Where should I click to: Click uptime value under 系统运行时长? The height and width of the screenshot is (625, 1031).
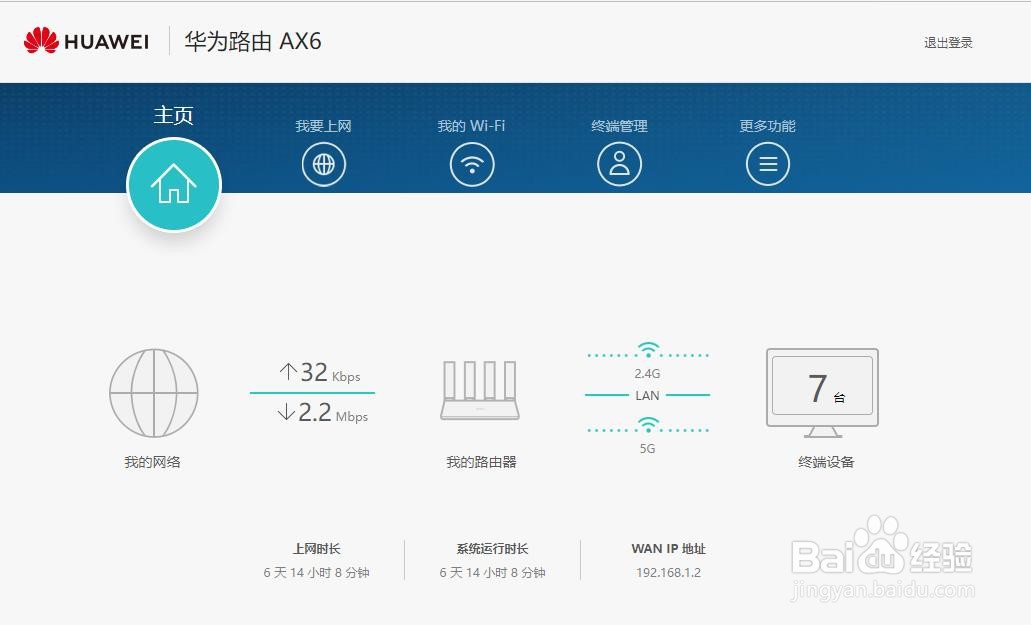[492, 572]
